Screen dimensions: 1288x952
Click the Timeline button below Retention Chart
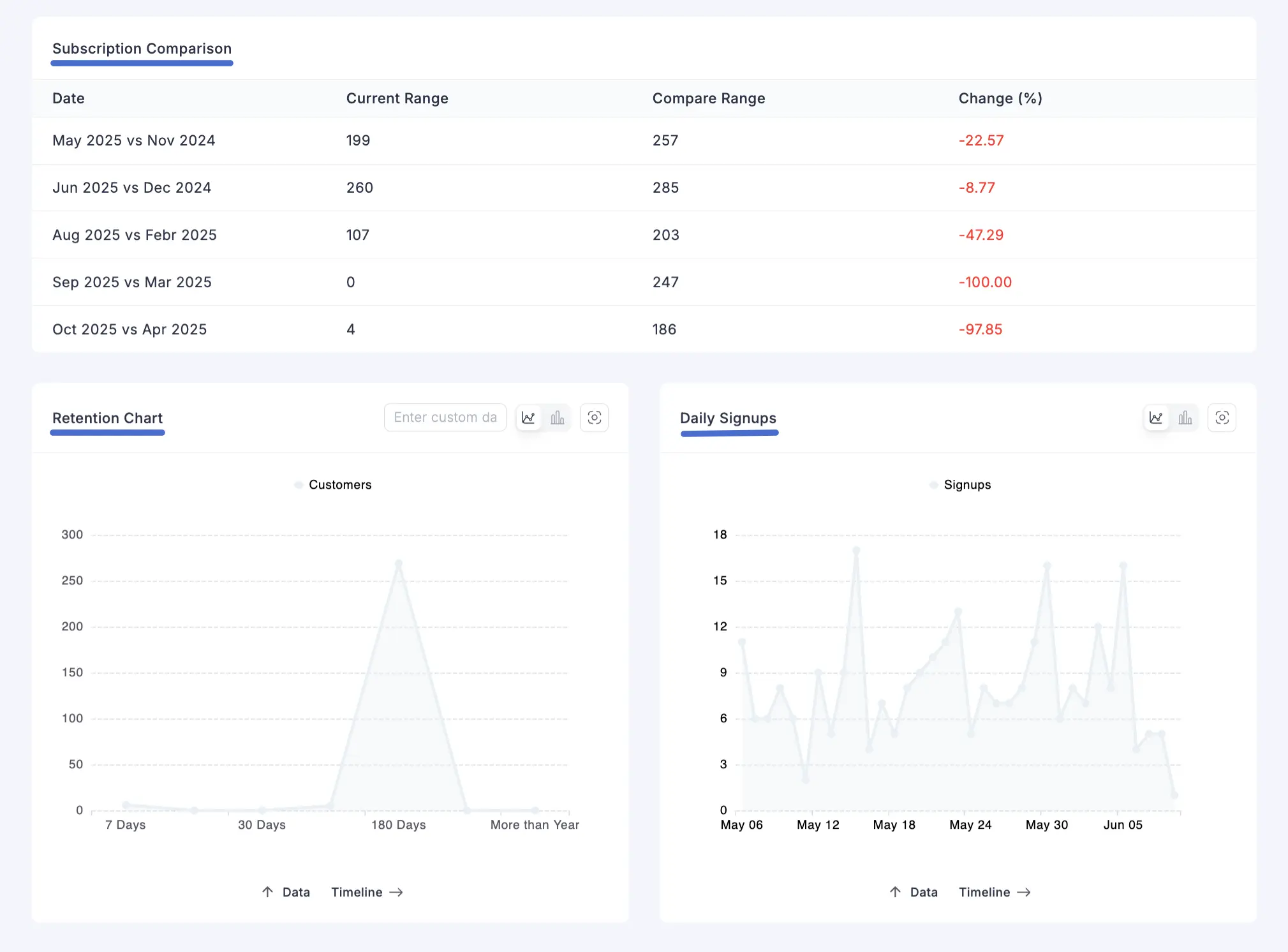pos(357,891)
